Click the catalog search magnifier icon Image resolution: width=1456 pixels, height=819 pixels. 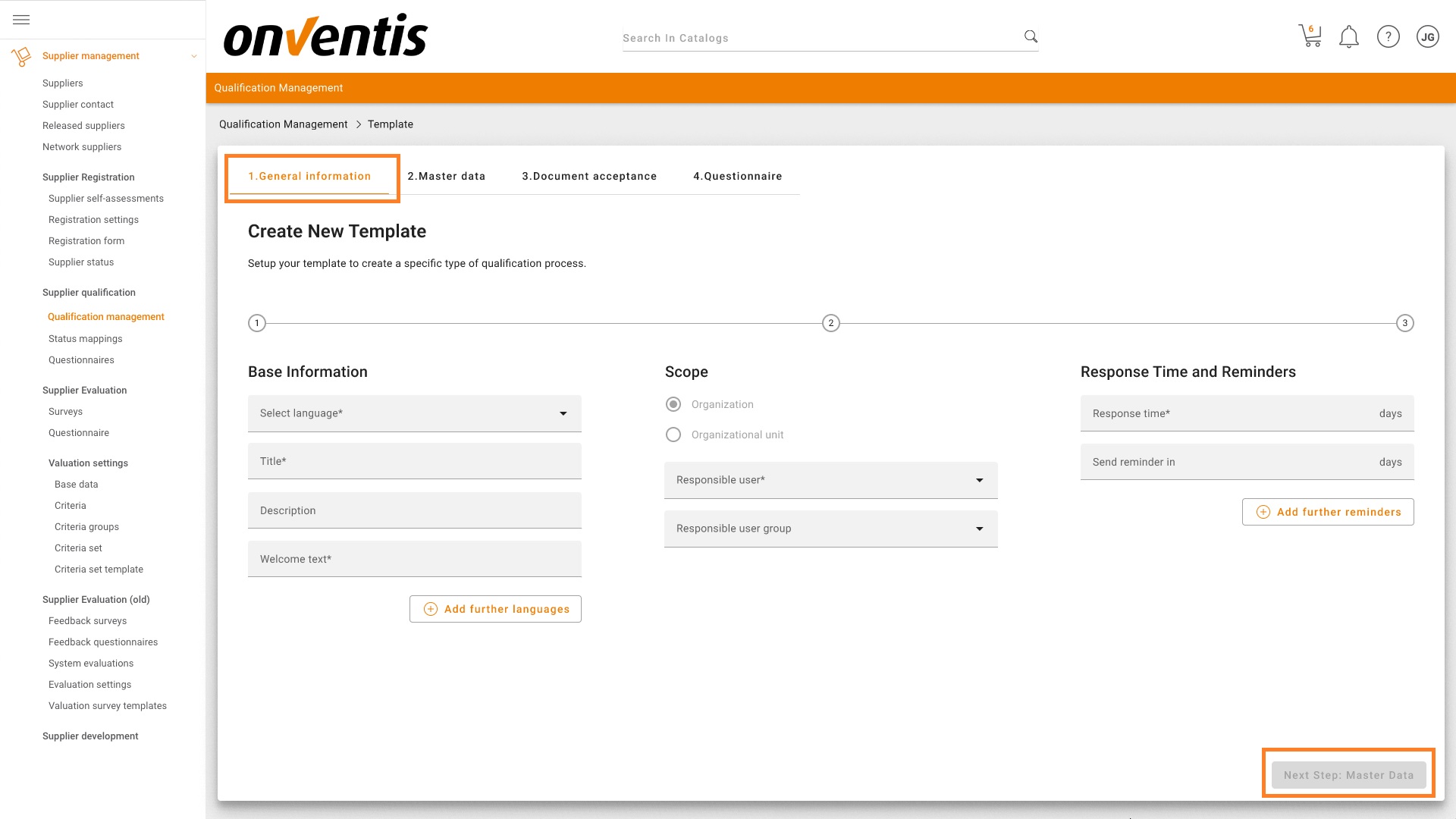(1031, 36)
